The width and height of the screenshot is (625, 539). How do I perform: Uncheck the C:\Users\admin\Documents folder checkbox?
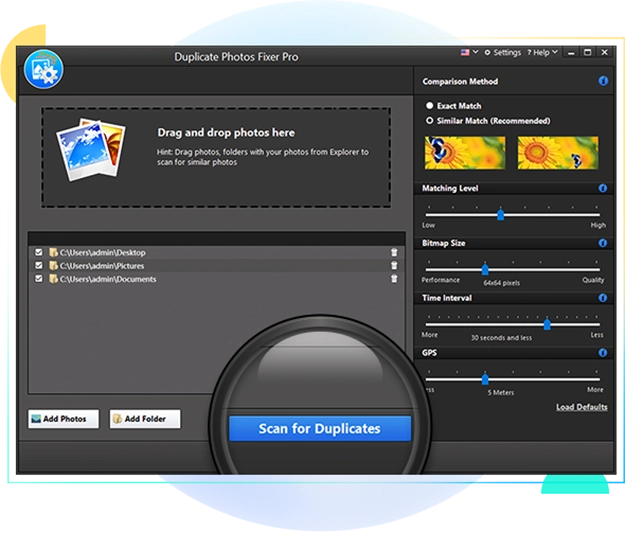(39, 278)
